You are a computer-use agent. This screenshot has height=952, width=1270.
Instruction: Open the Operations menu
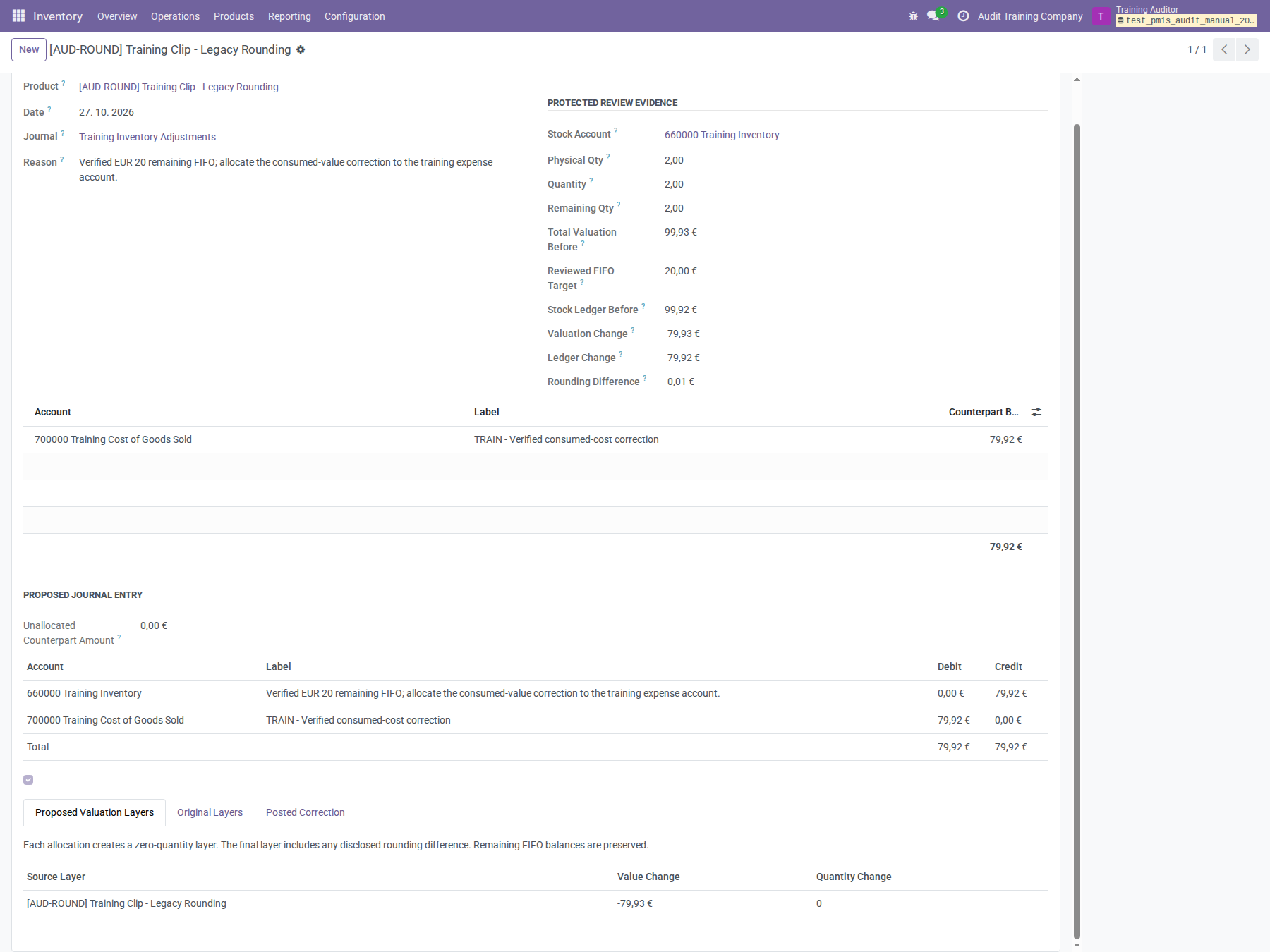tap(175, 16)
